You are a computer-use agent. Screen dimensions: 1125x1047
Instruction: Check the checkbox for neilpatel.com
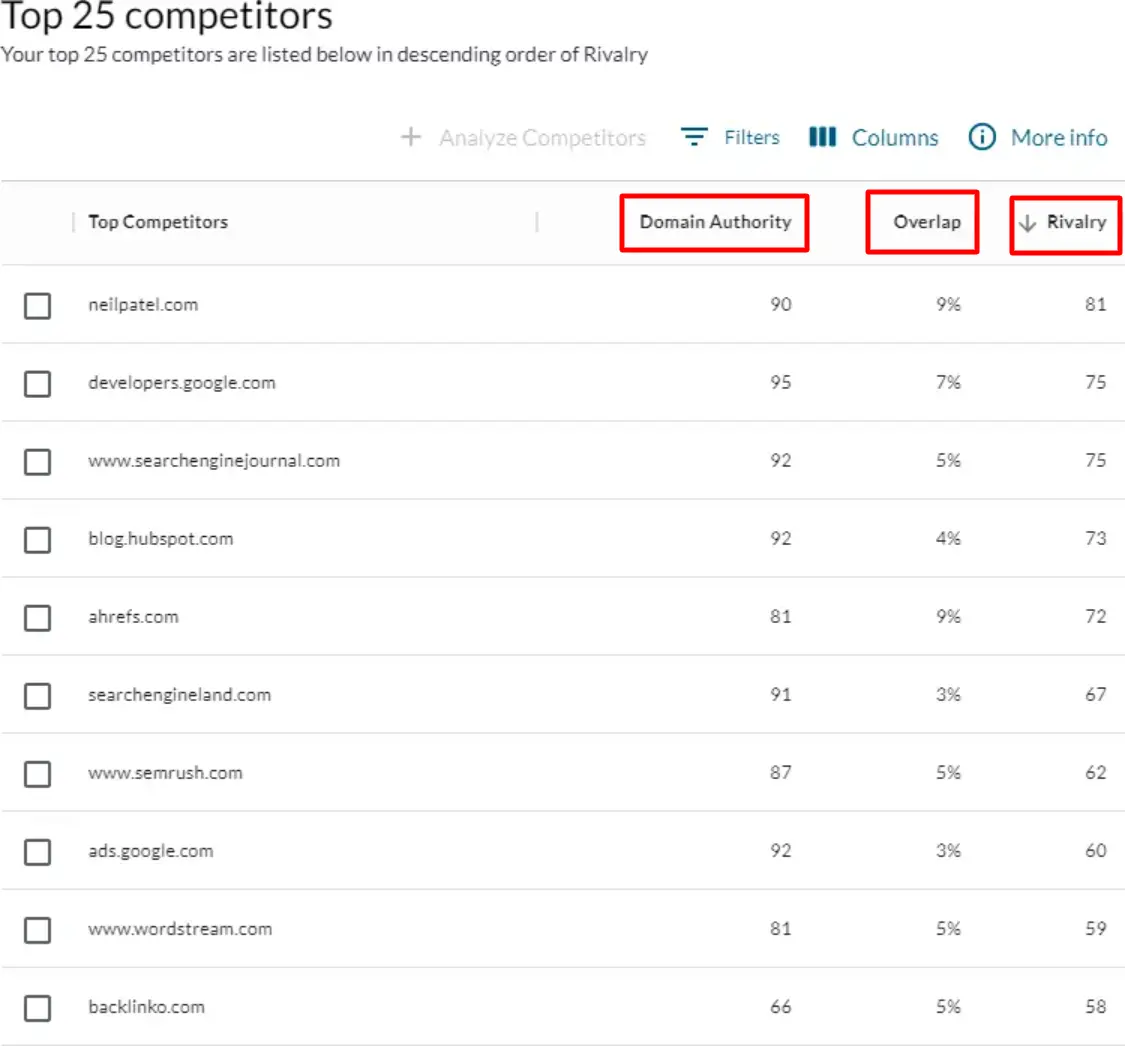pos(37,306)
